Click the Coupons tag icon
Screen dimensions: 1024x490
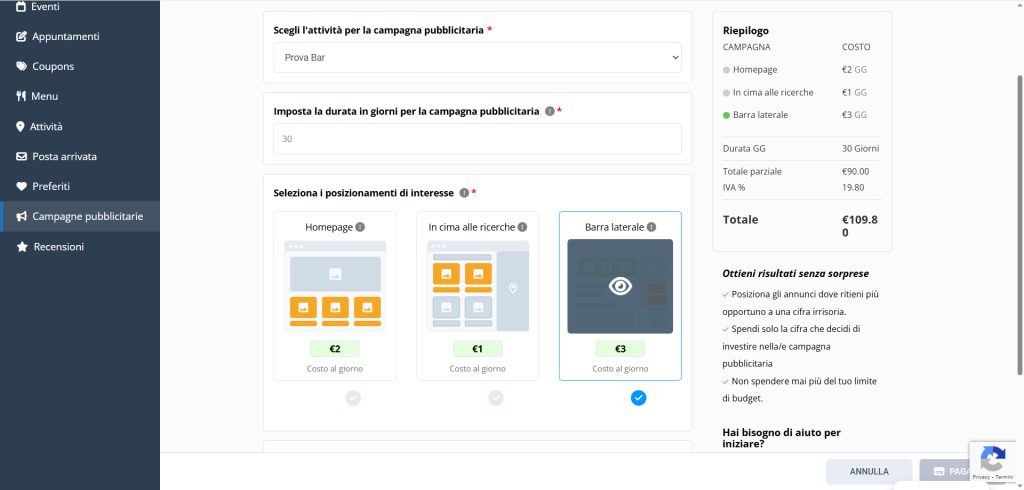click(21, 67)
